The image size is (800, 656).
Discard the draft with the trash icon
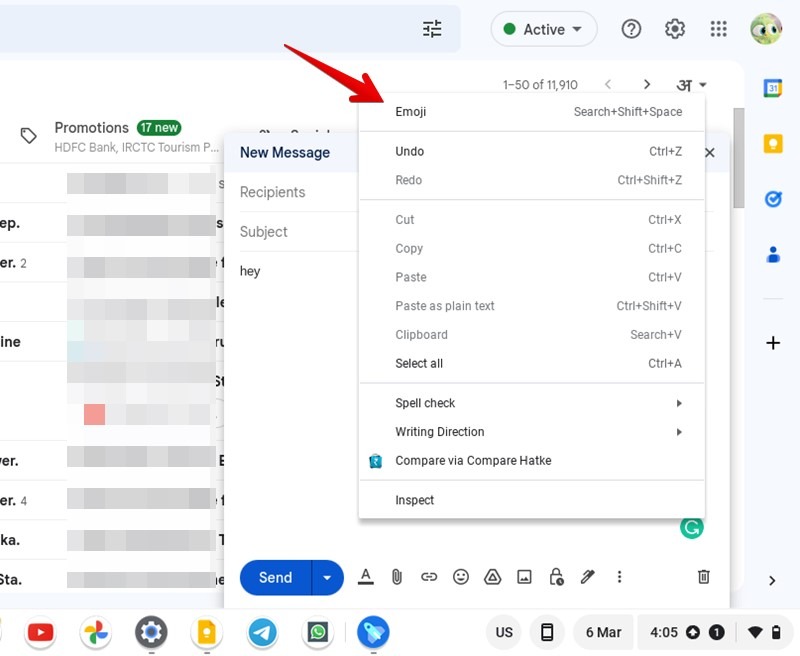(x=703, y=577)
